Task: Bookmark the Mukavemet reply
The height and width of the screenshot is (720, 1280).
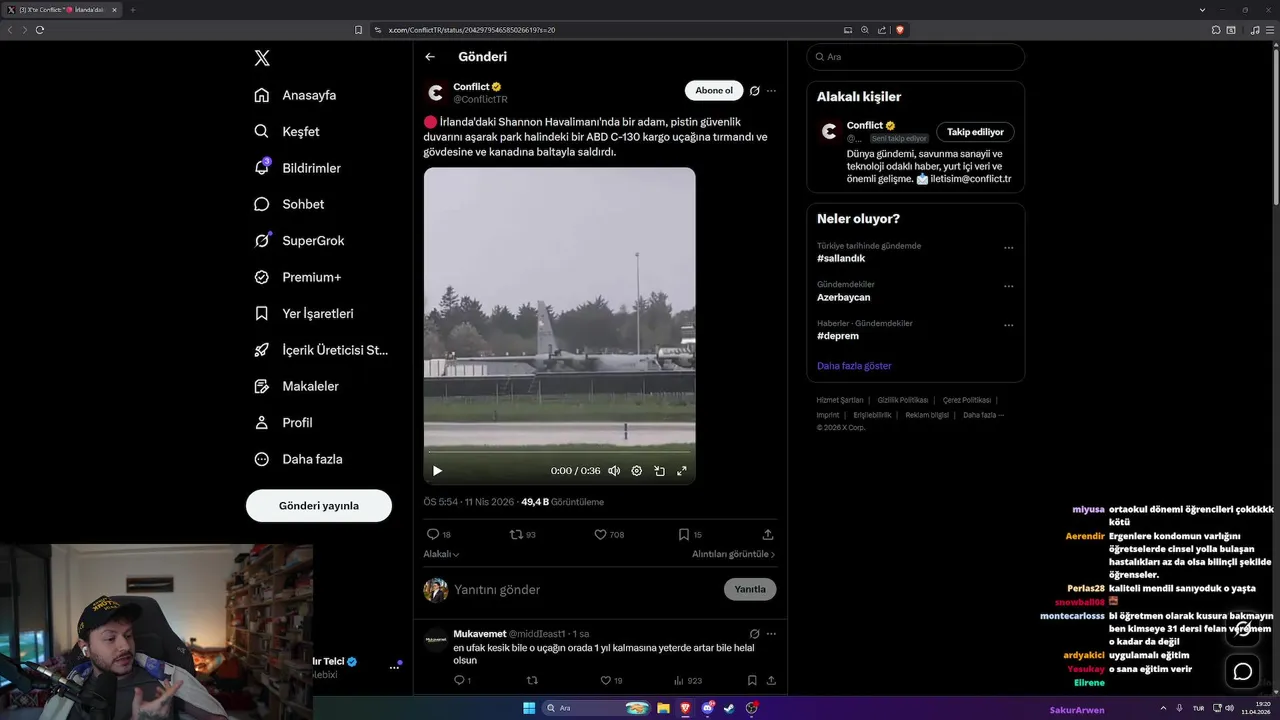Action: pos(752,681)
